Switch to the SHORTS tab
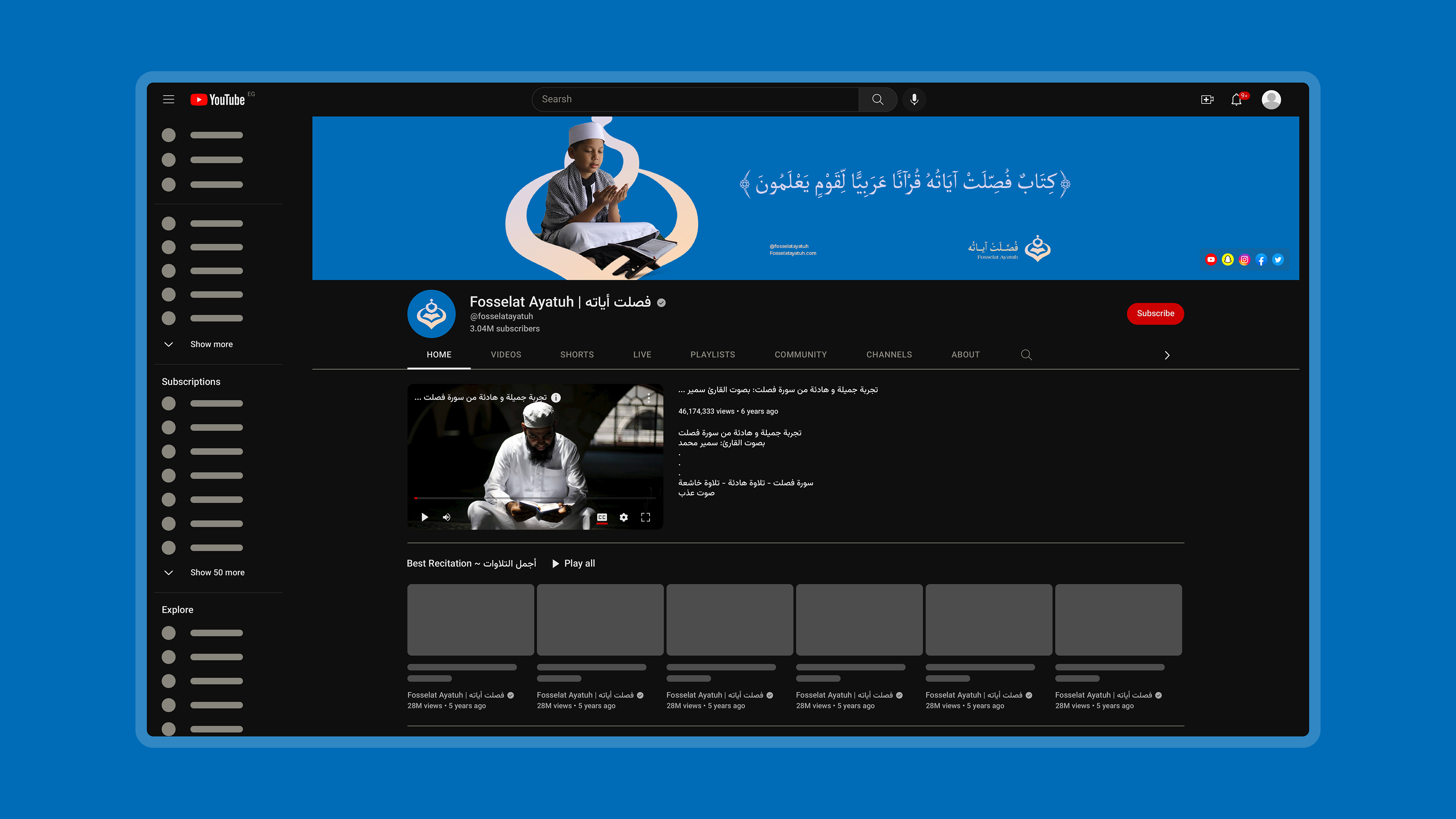The width and height of the screenshot is (1456, 819). [x=576, y=355]
